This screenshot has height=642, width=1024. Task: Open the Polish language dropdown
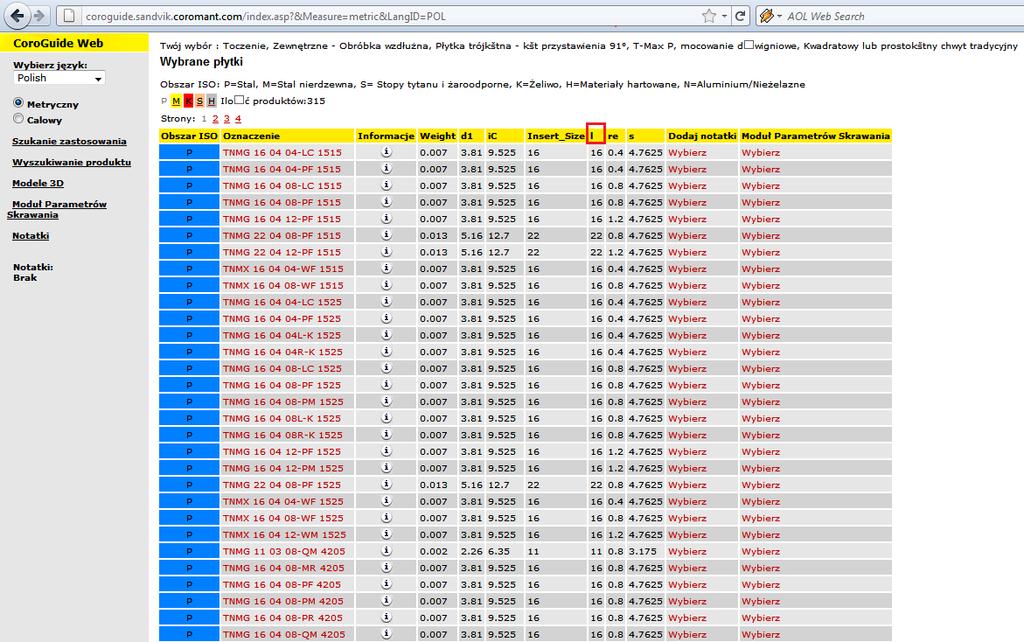click(x=59, y=78)
